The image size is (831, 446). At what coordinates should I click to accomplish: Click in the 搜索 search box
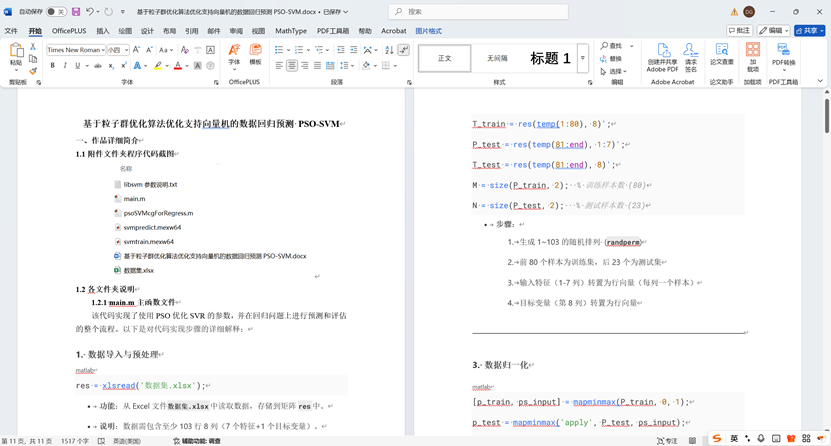478,12
